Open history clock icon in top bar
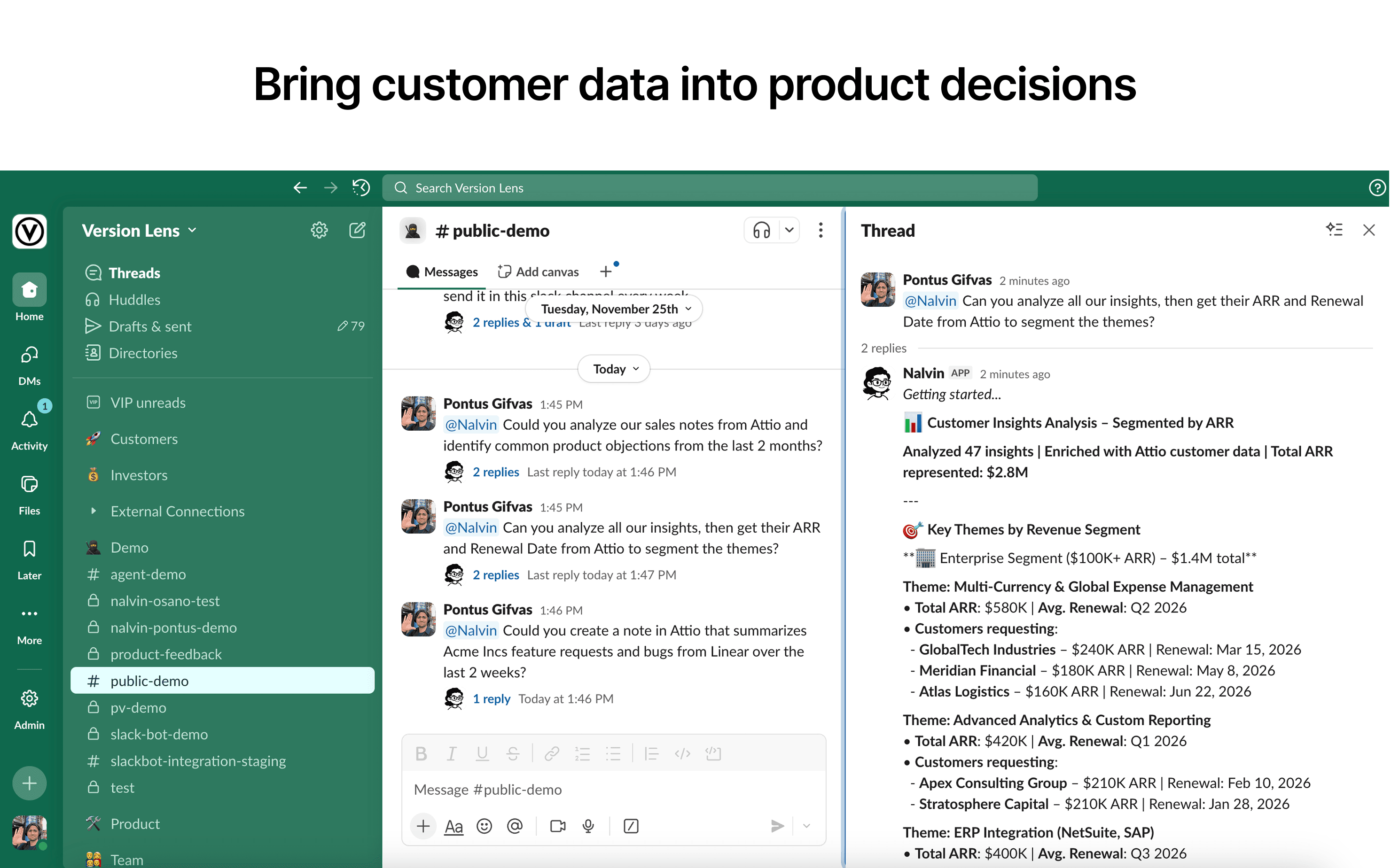The width and height of the screenshot is (1391, 868). [361, 188]
